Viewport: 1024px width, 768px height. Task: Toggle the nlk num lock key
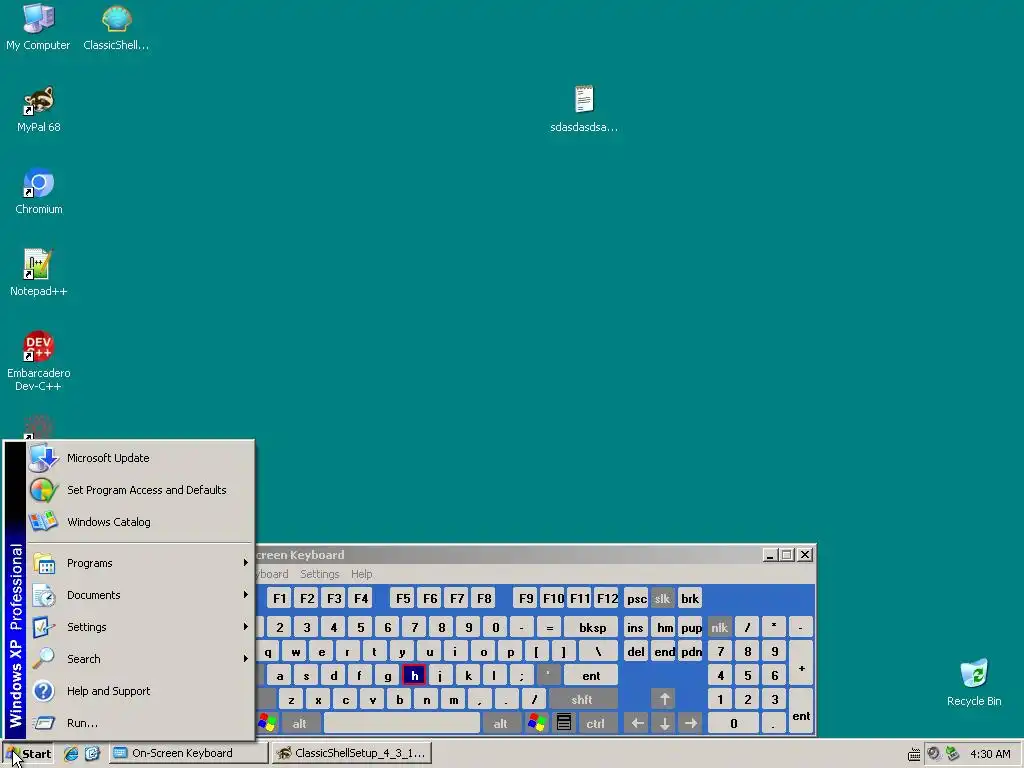[x=720, y=628]
